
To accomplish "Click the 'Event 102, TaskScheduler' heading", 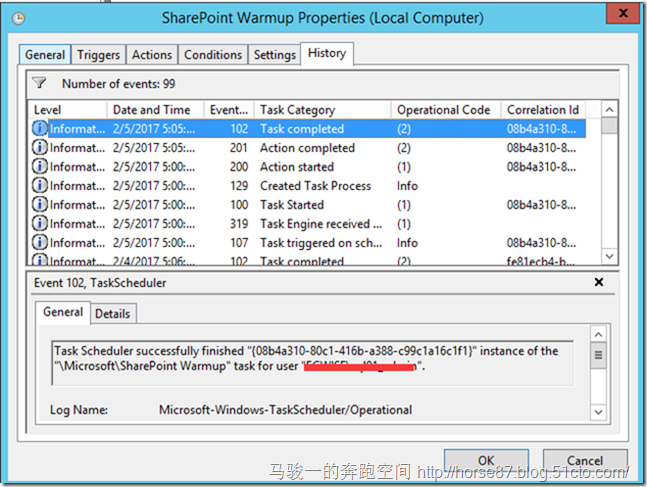I will (100, 283).
